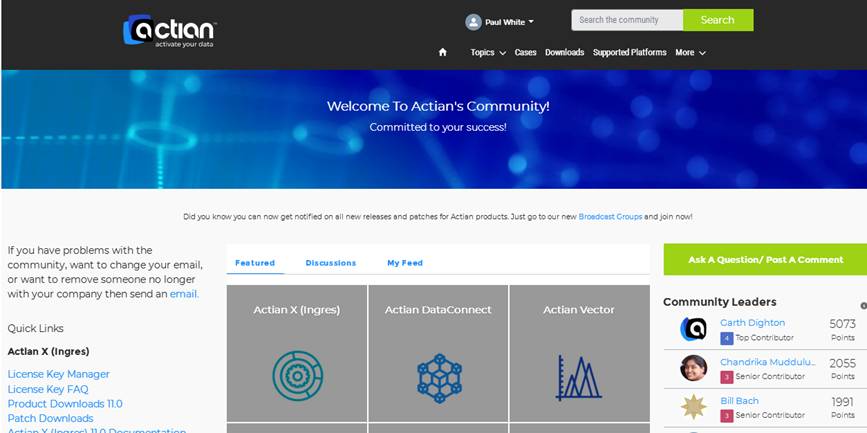Screen dimensions: 867x433
Task: Open License Key FAQ link
Action: coord(48,389)
